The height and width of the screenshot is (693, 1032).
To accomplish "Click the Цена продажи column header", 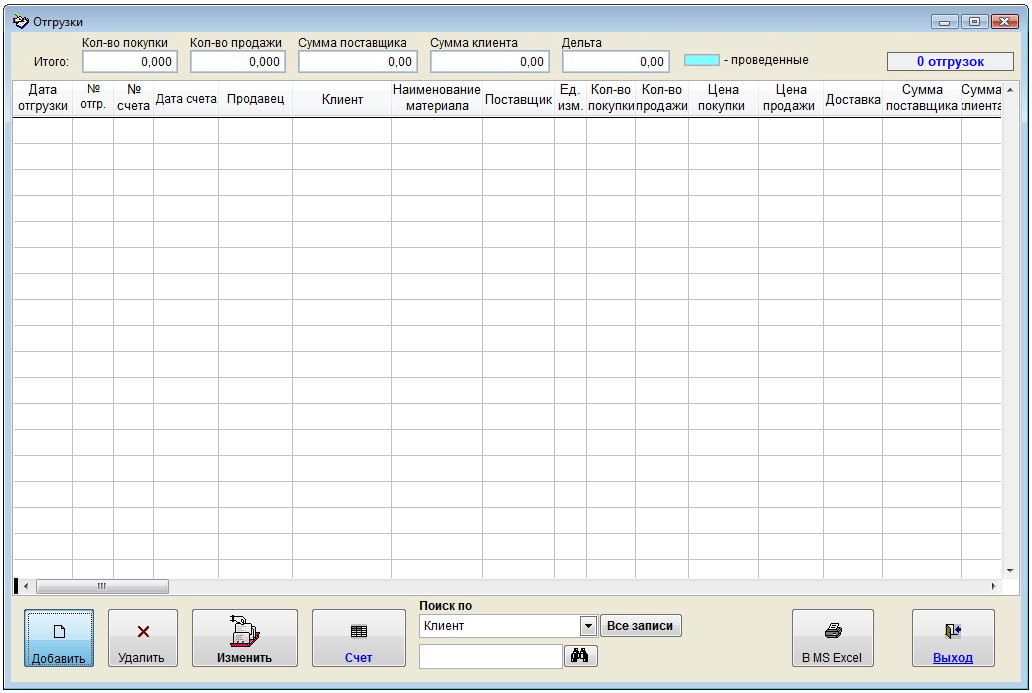I will point(790,98).
